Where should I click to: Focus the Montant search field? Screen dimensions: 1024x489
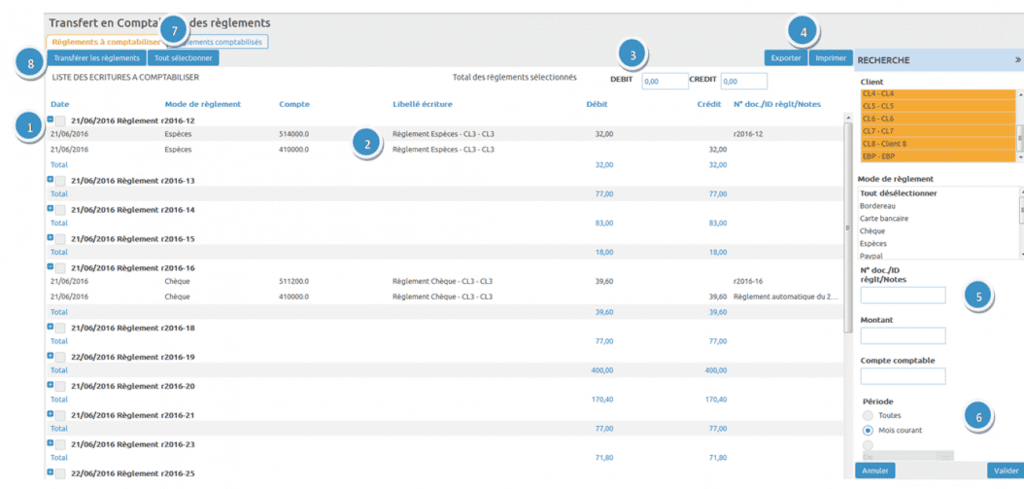[x=903, y=336]
